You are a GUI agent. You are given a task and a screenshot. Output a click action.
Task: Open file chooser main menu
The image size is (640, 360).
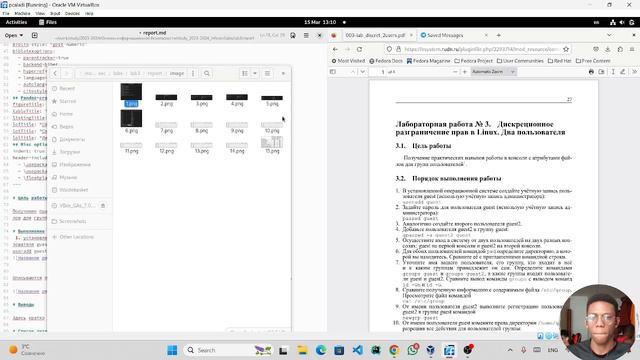(x=267, y=73)
